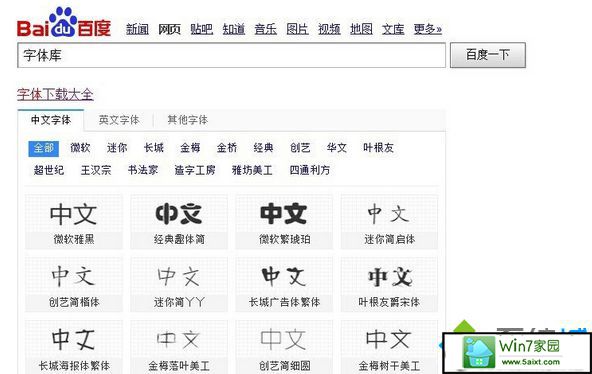The height and width of the screenshot is (374, 592).
Task: Open the 图片 navigation link
Action: coord(298,29)
